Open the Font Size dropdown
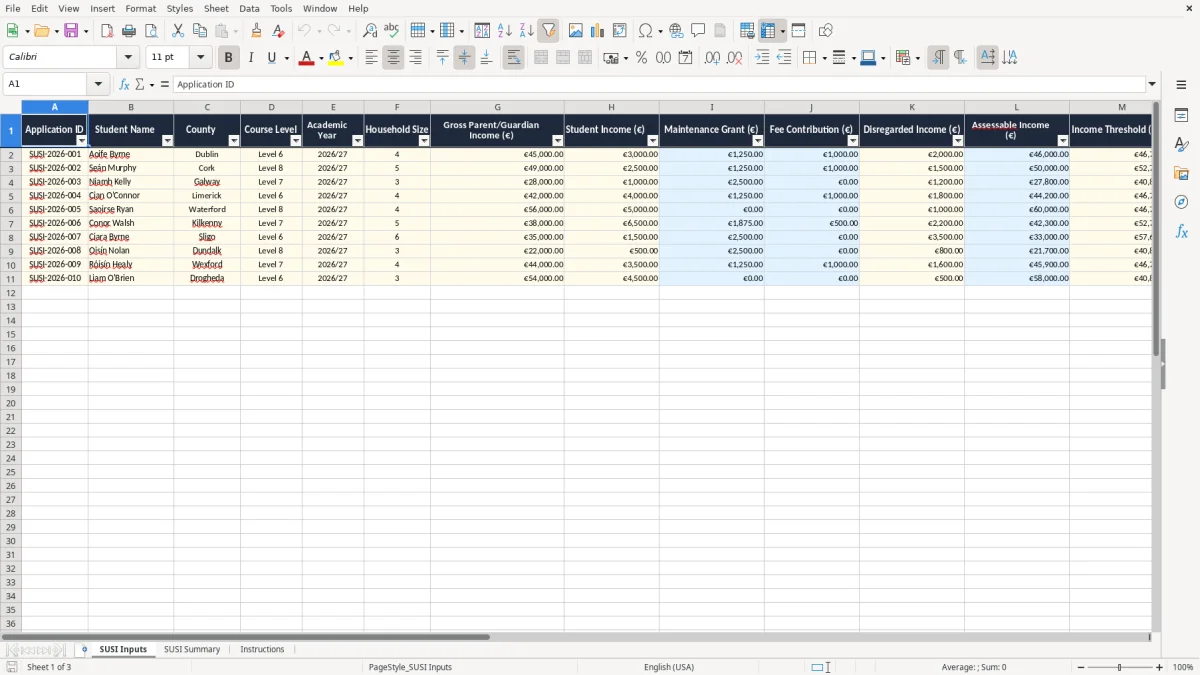Viewport: 1200px width, 675px height. [x=201, y=58]
